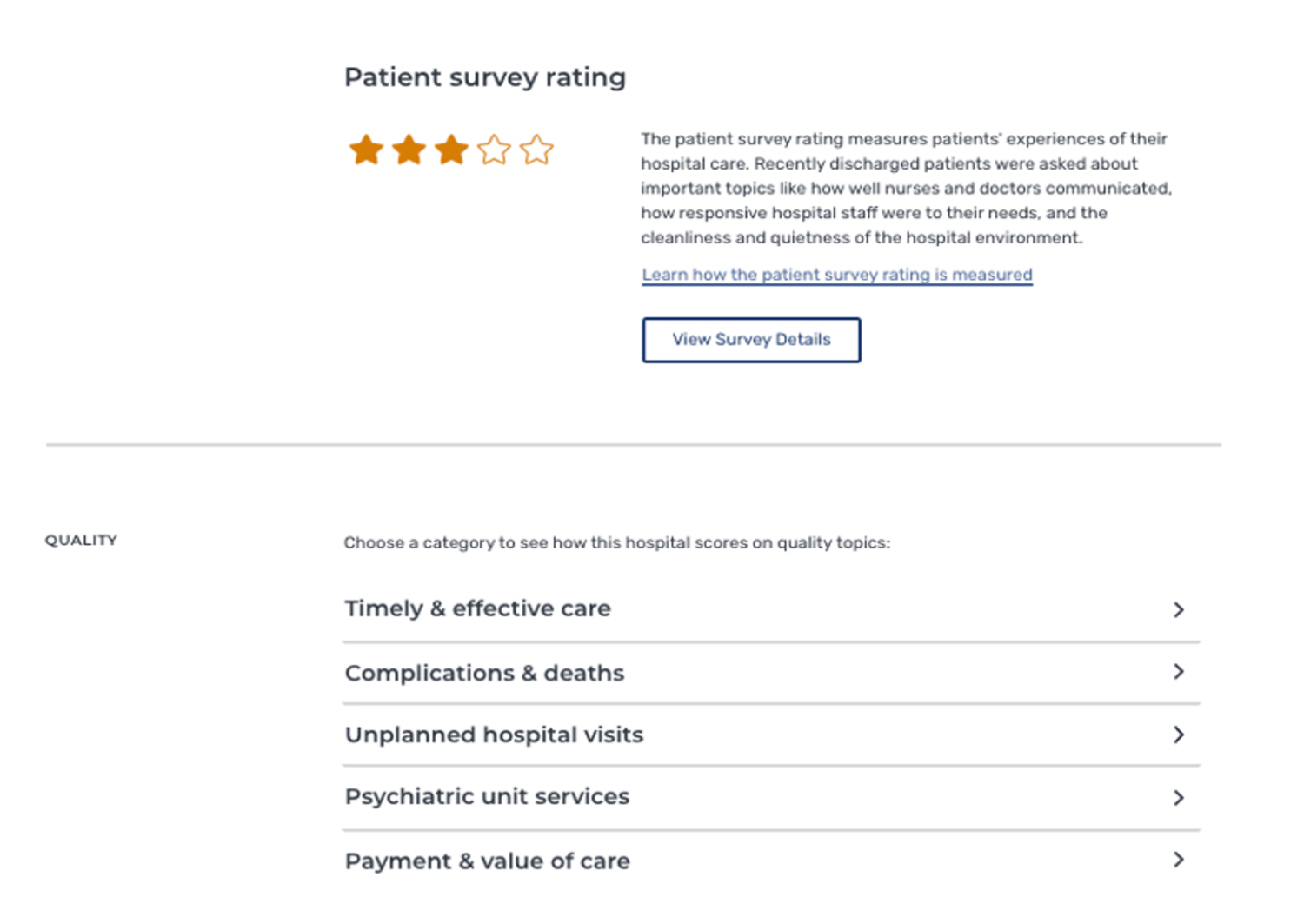1304x924 pixels.
Task: Click the fifth star outline
Action: pyautogui.click(x=537, y=149)
